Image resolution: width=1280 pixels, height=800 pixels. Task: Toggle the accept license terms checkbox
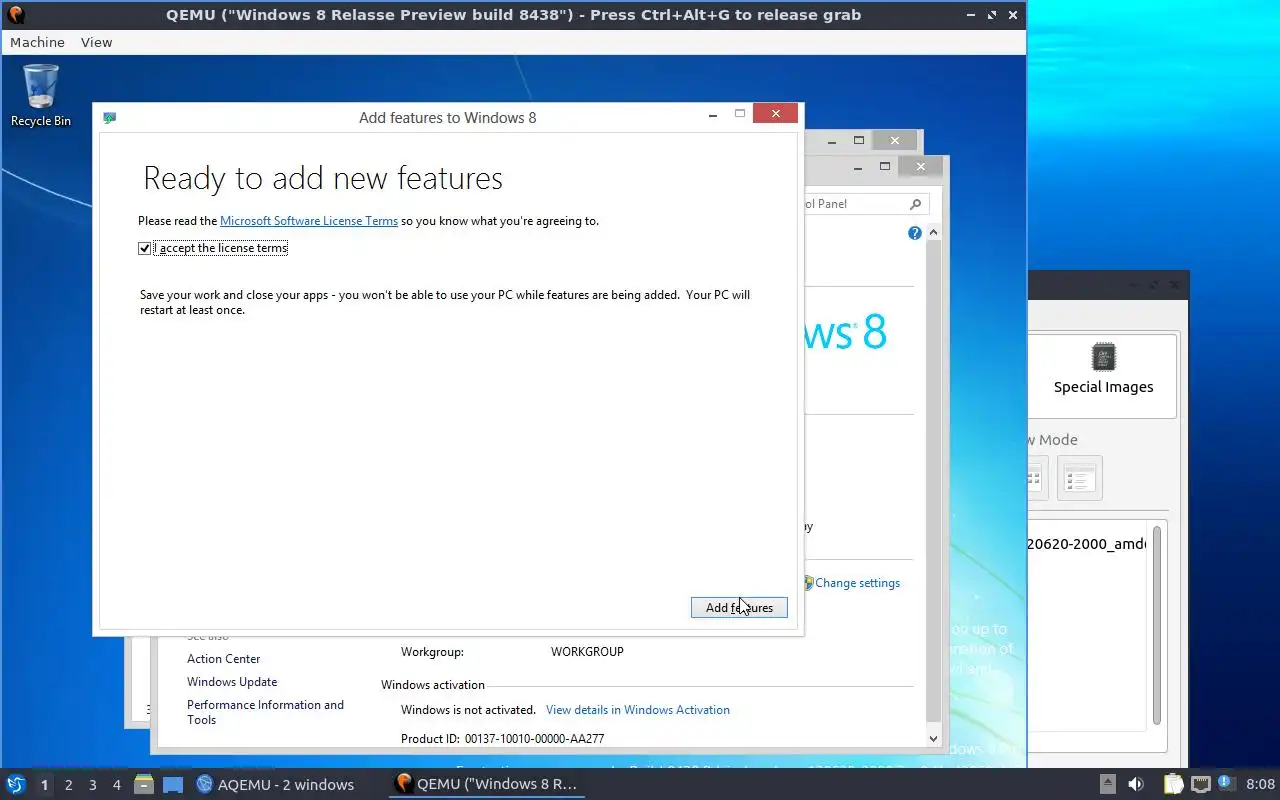tap(145, 248)
